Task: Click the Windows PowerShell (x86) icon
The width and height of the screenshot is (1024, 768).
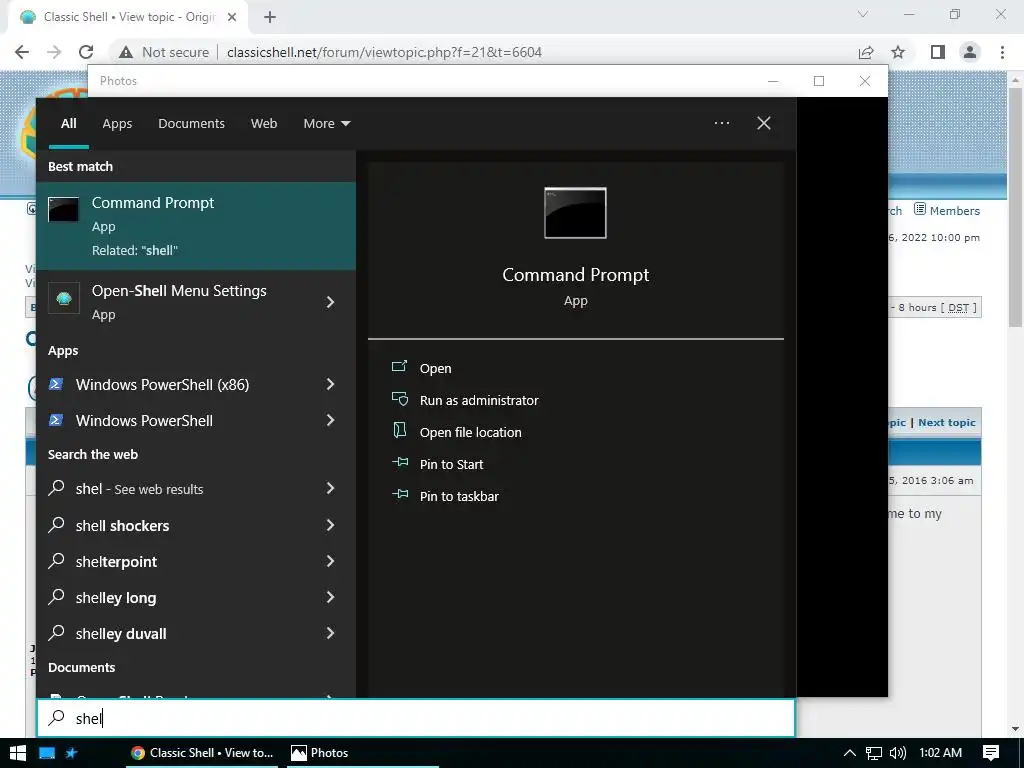Action: coord(56,384)
